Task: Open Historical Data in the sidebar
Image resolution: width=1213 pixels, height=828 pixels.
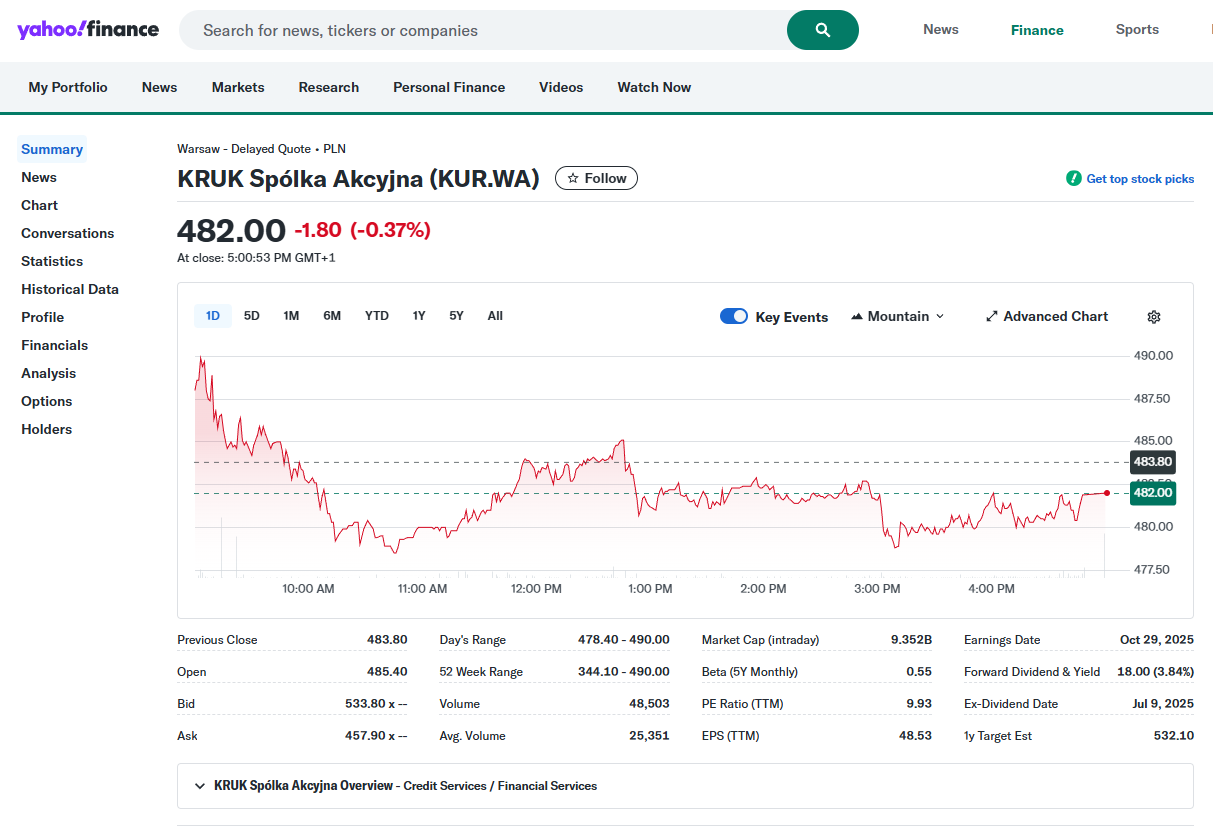Action: tap(70, 289)
